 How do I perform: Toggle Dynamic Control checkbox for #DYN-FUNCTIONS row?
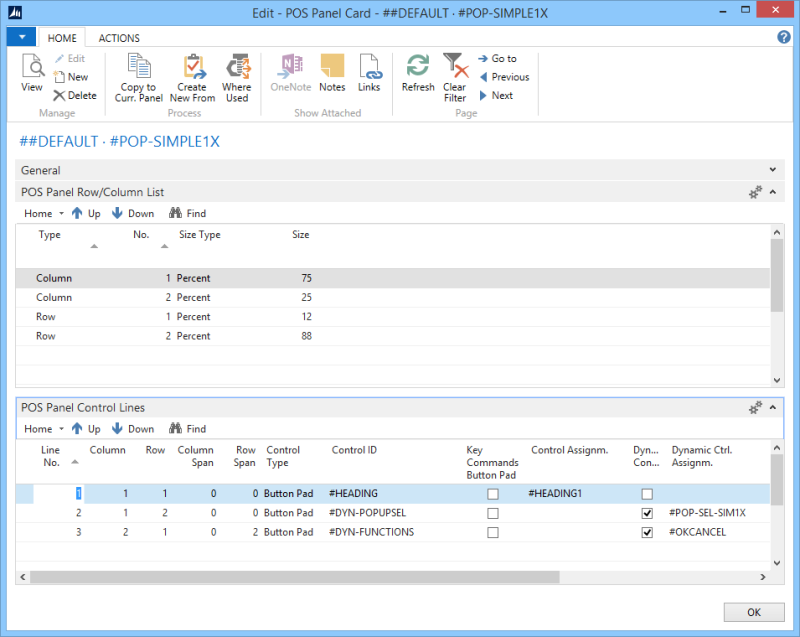point(647,532)
